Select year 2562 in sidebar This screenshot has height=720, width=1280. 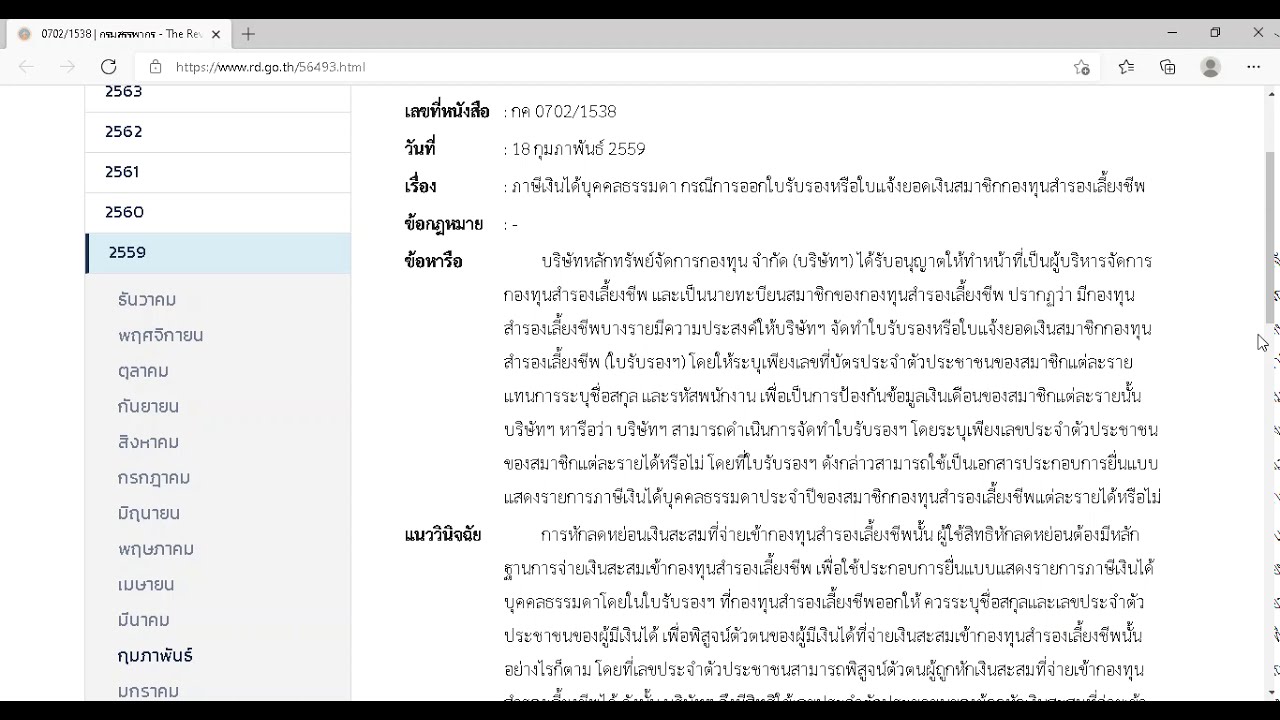pyautogui.click(x=218, y=132)
